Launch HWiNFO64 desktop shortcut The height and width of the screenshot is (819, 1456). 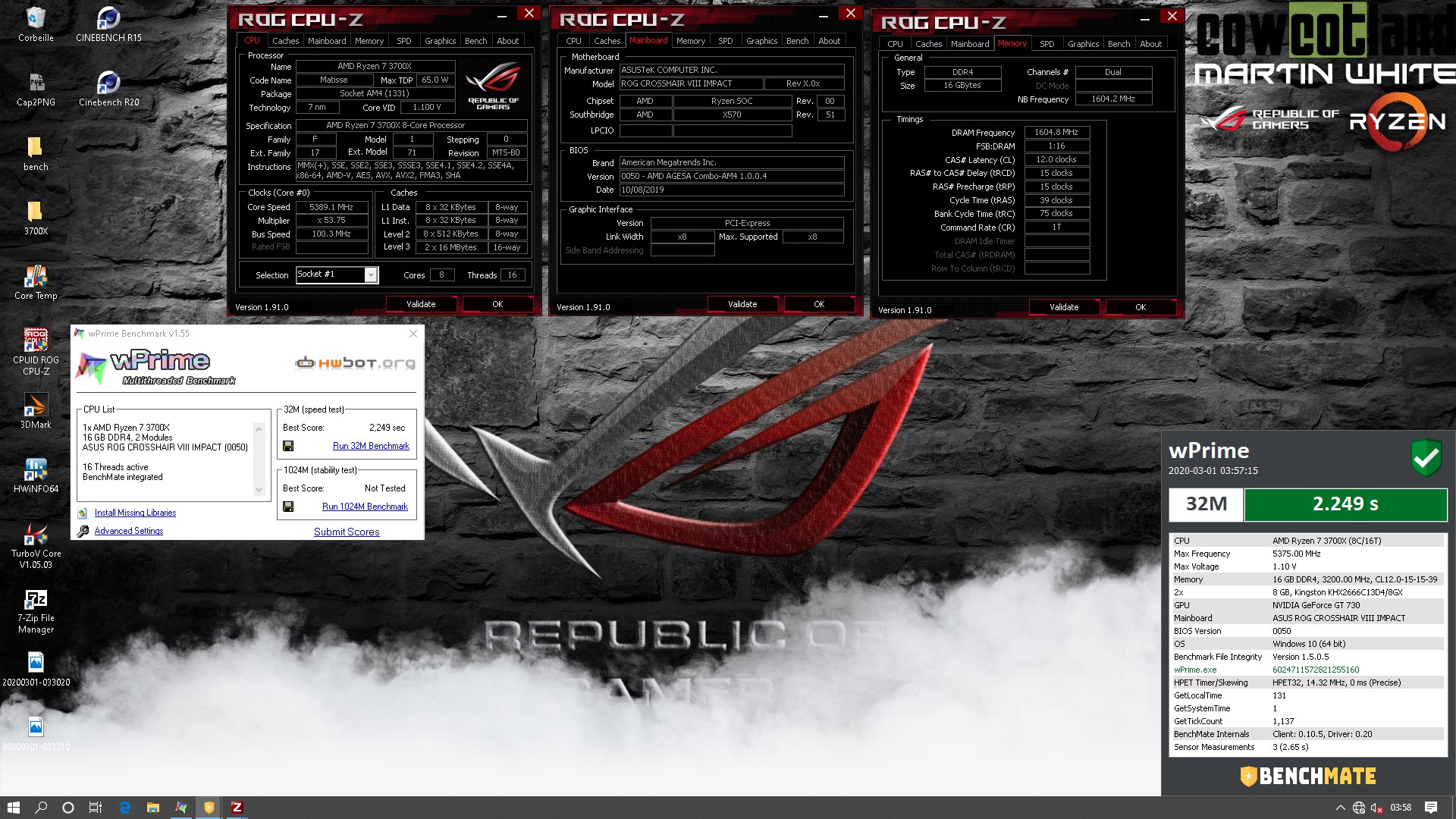click(36, 475)
